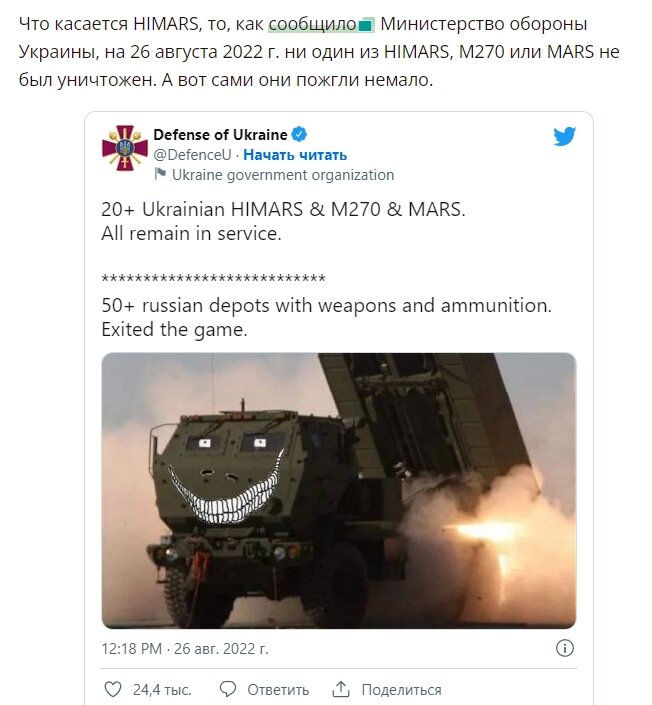Like the tweet with heart icon
The height and width of the screenshot is (705, 652).
tap(112, 689)
